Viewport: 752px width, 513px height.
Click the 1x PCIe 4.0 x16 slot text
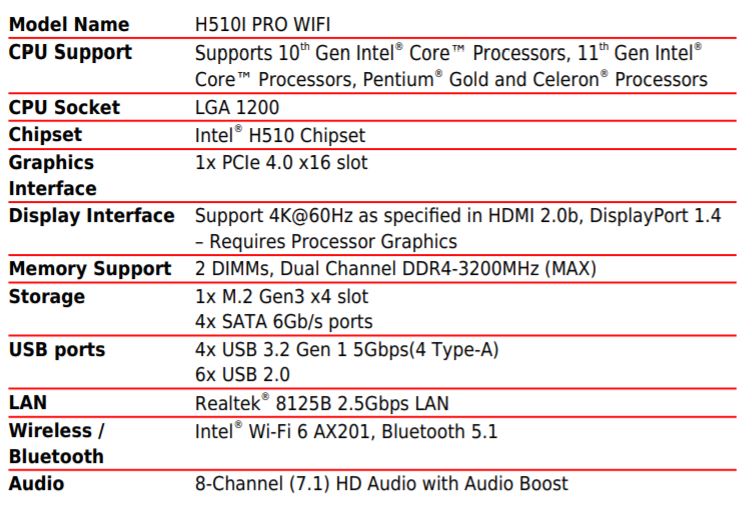coord(281,162)
